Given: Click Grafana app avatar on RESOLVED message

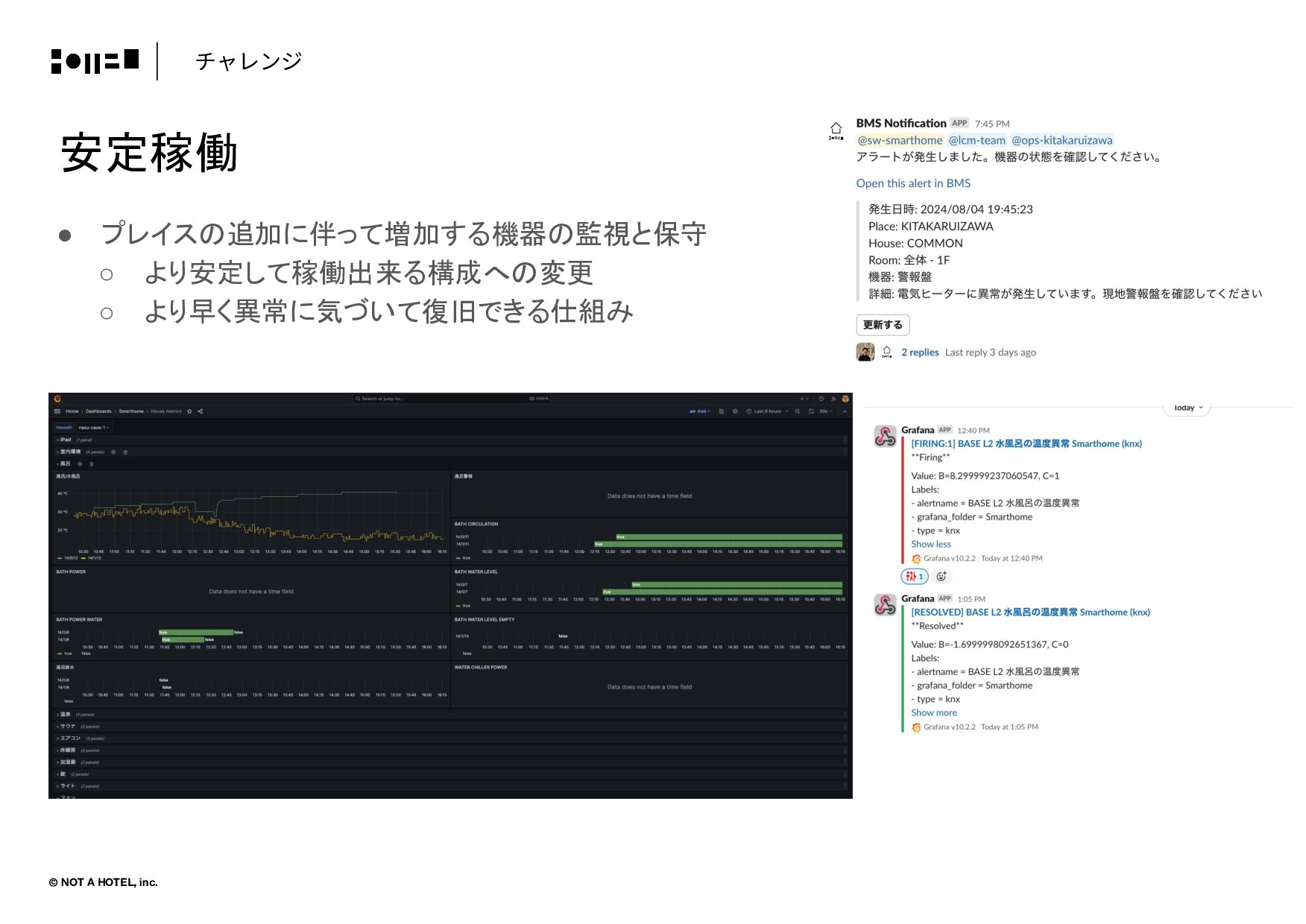Looking at the screenshot, I should point(885,604).
